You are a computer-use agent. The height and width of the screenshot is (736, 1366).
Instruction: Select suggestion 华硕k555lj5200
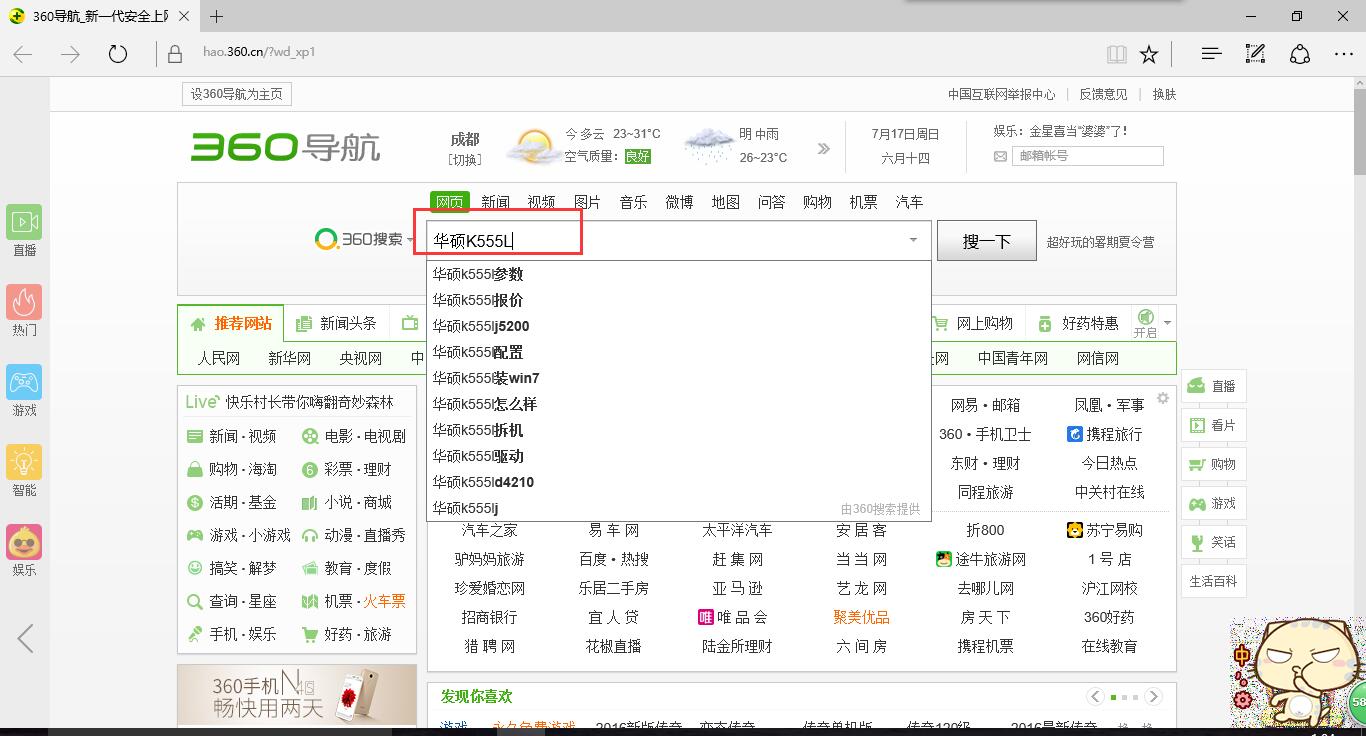(x=679, y=326)
